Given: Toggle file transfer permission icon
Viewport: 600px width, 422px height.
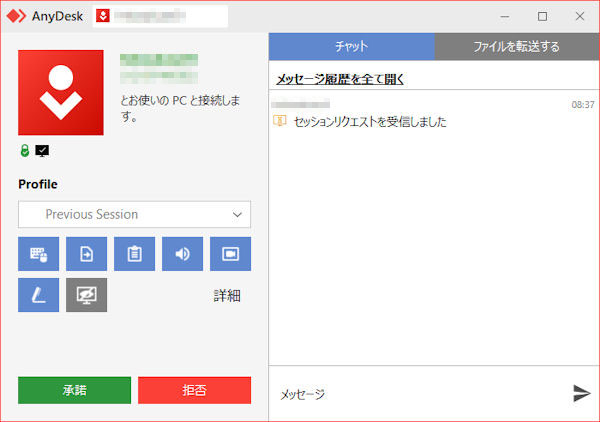Looking at the screenshot, I should pos(86,254).
